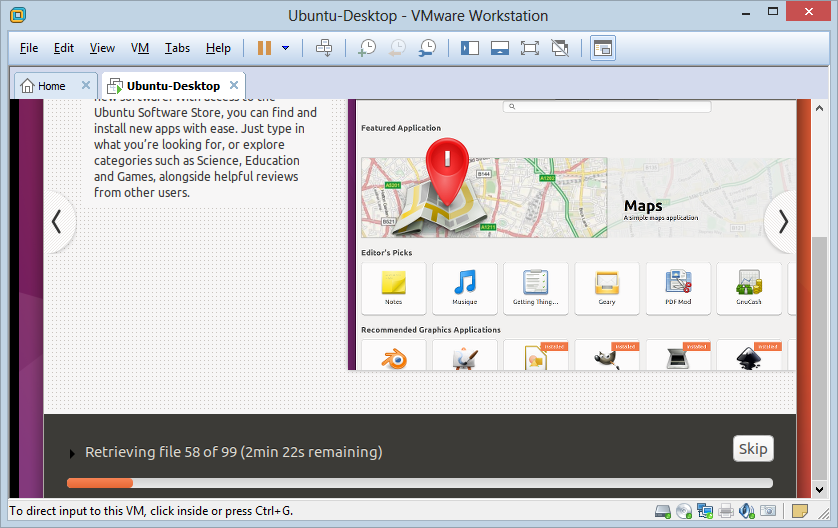Click the Skip button
This screenshot has height=528, width=838.
(x=753, y=449)
